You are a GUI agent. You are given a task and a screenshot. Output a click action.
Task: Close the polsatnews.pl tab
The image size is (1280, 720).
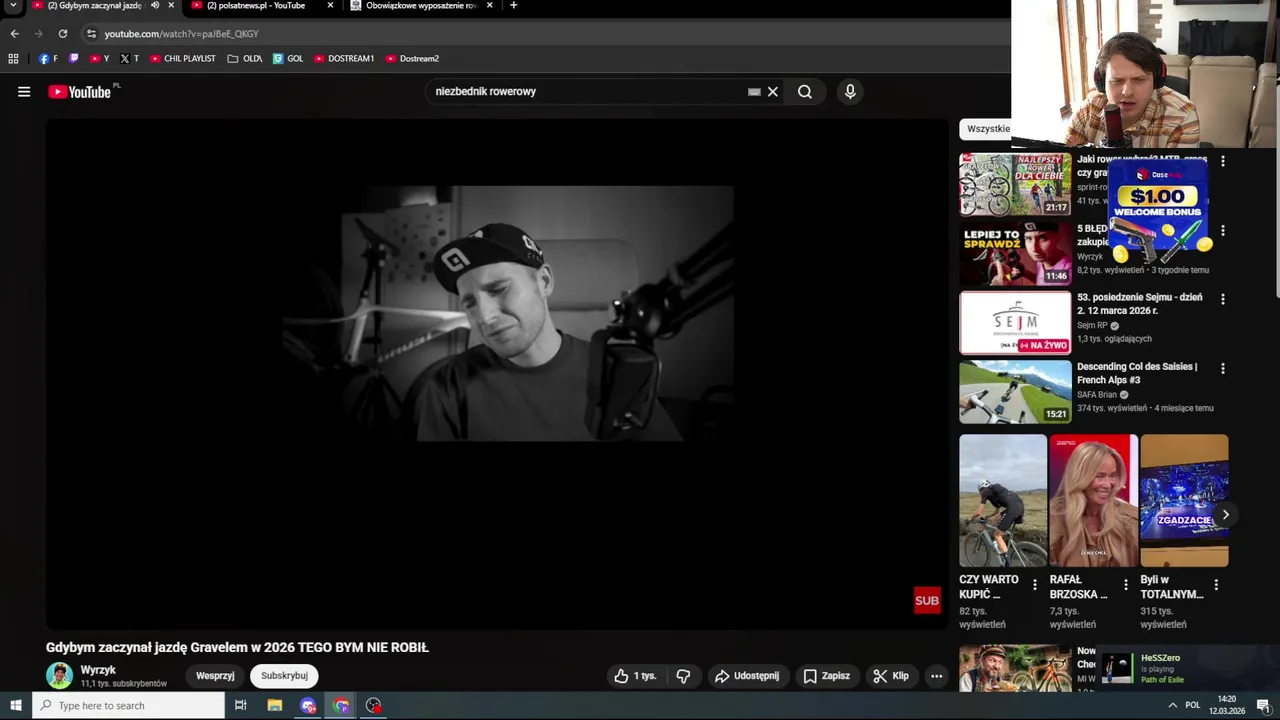coord(330,5)
